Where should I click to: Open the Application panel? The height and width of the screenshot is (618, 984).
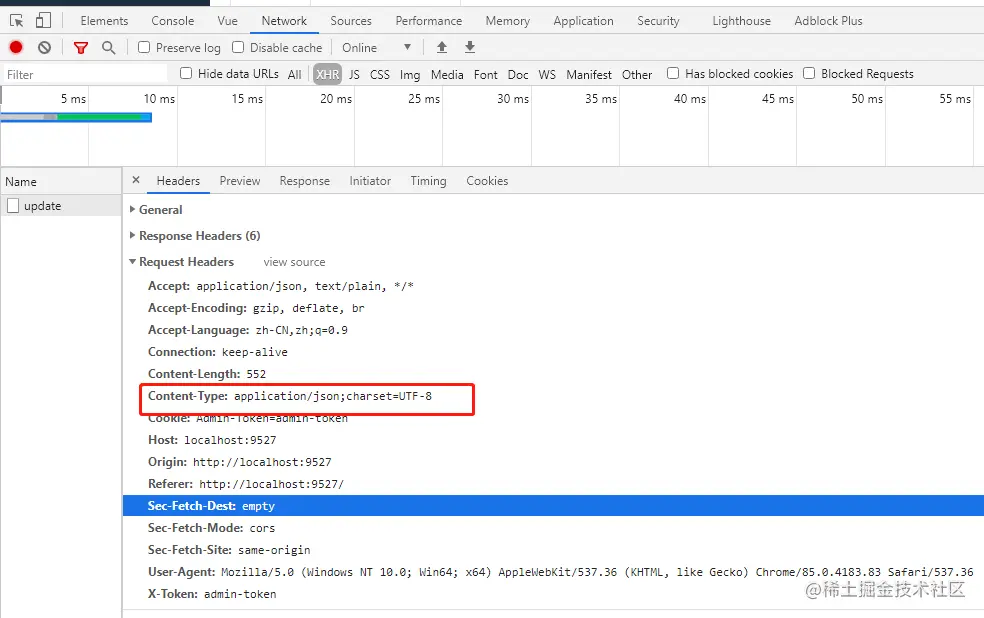(x=584, y=21)
